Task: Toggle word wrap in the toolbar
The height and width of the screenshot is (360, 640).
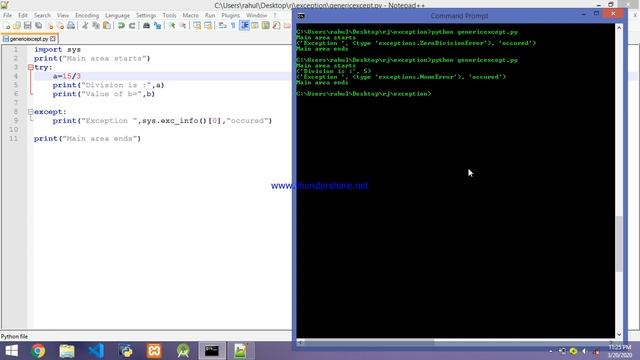Action: coord(222,26)
